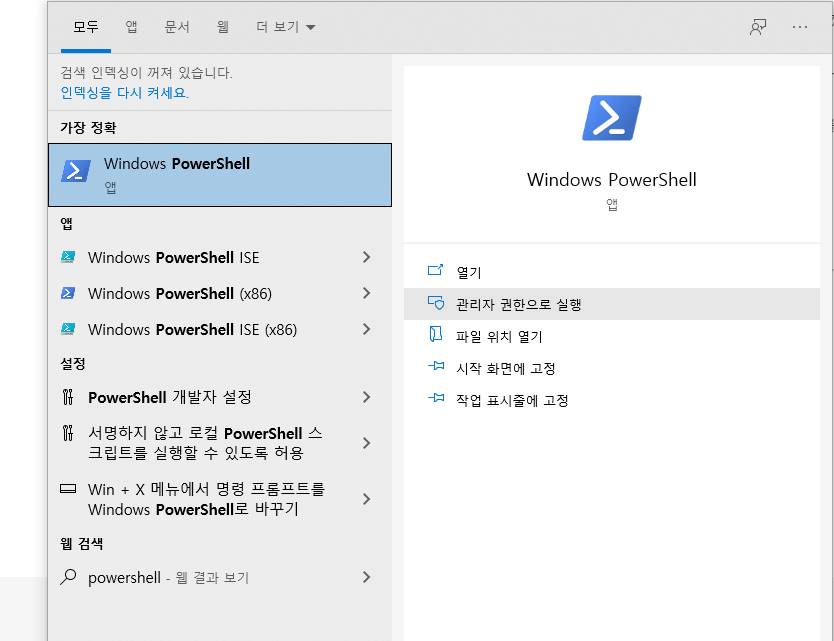This screenshot has width=834, height=641.
Task: Switch to the 웹 tab
Action: pyautogui.click(x=223, y=27)
